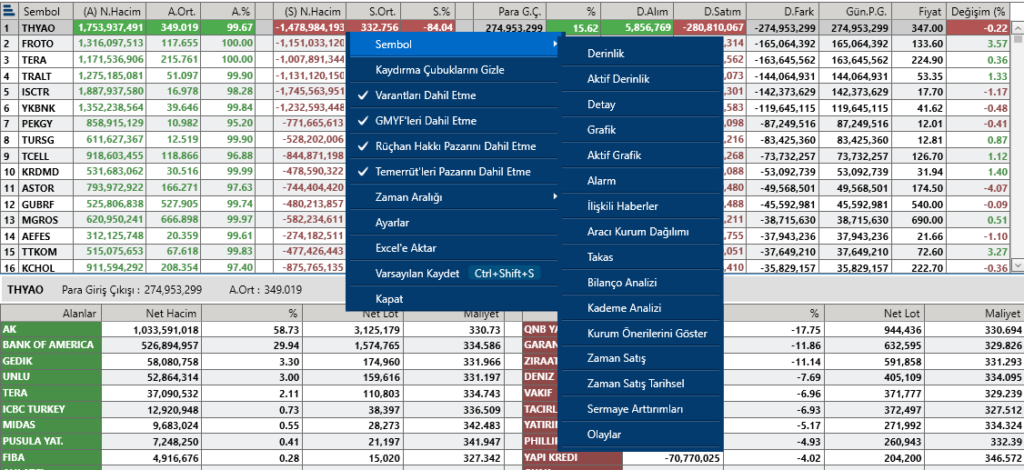Toggle the Varantları Dahil Etme checkmark

[425, 96]
